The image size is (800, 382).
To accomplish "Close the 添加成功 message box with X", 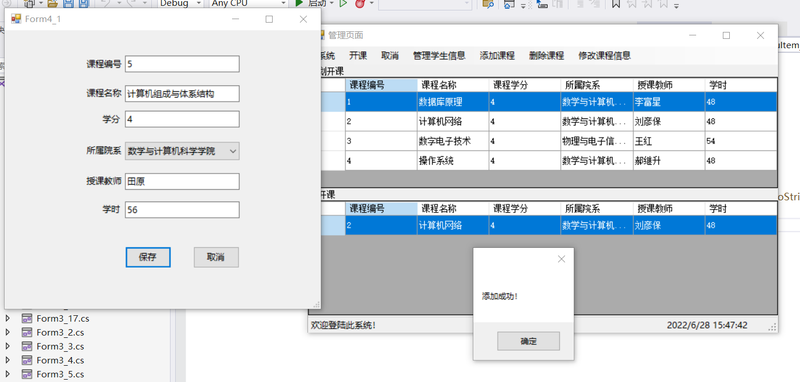I will 561,259.
